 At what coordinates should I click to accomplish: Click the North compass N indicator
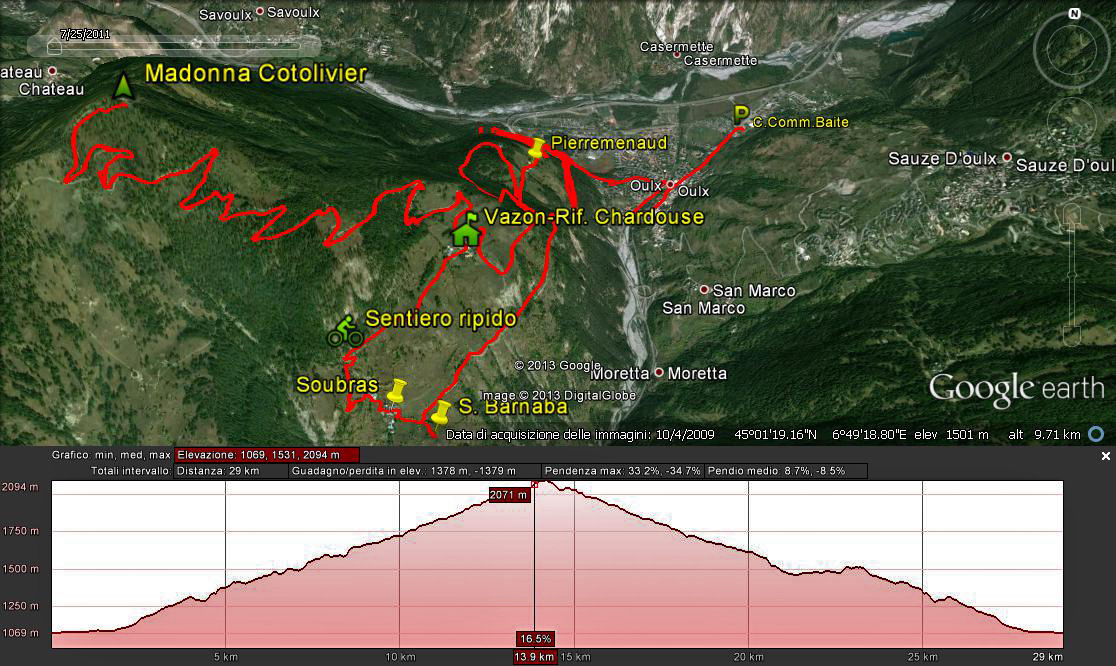(1074, 14)
